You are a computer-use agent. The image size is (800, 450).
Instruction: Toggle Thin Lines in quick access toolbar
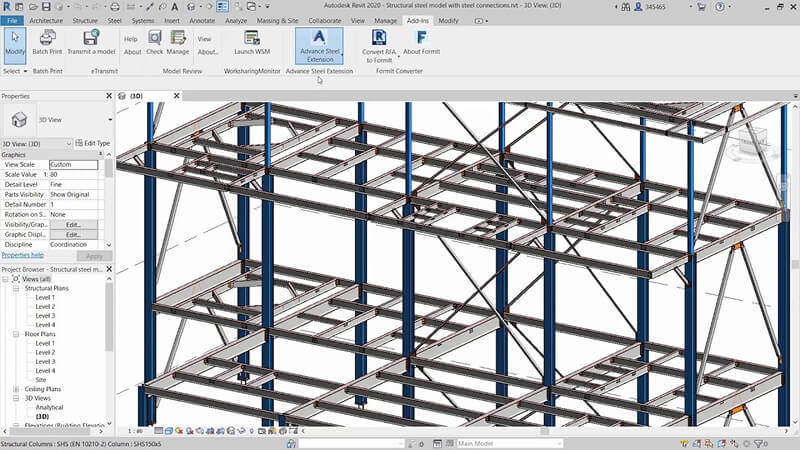pyautogui.click(x=222, y=7)
